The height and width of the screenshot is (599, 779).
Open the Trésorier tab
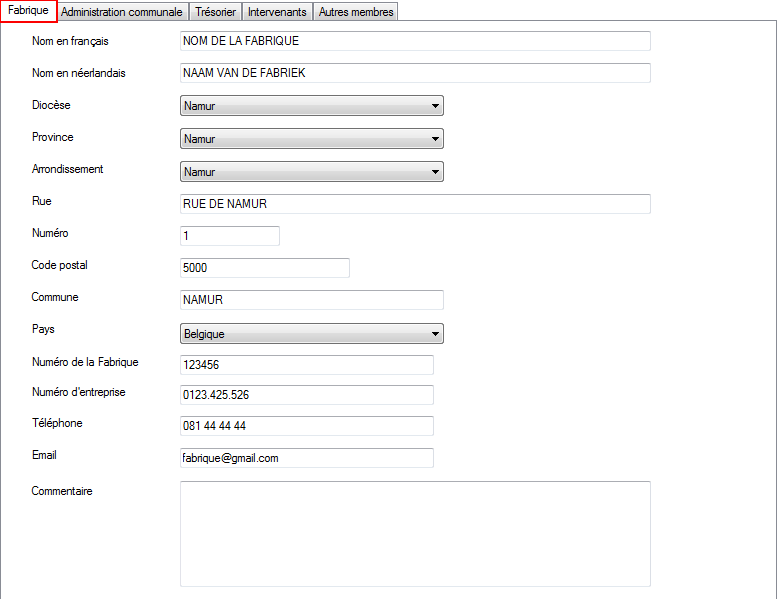click(x=215, y=12)
